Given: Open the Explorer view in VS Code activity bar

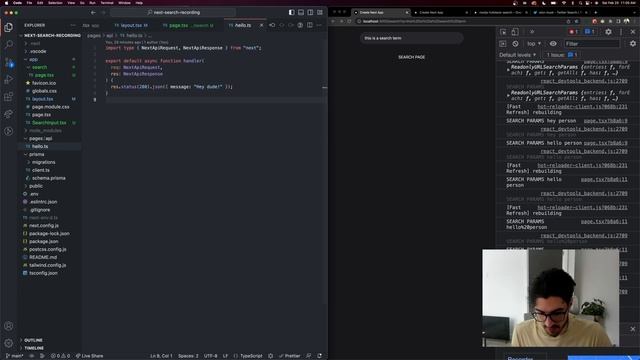Looking at the screenshot, I should coord(9,27).
